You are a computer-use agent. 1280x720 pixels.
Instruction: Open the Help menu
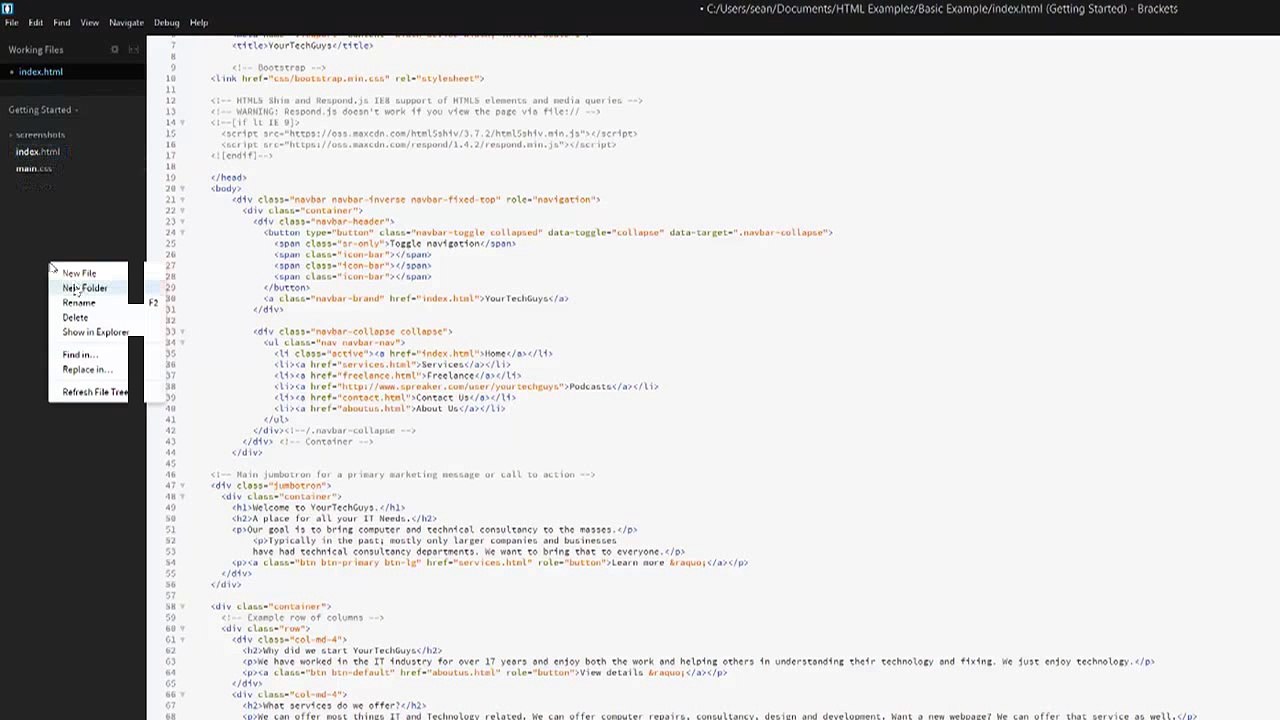[199, 22]
